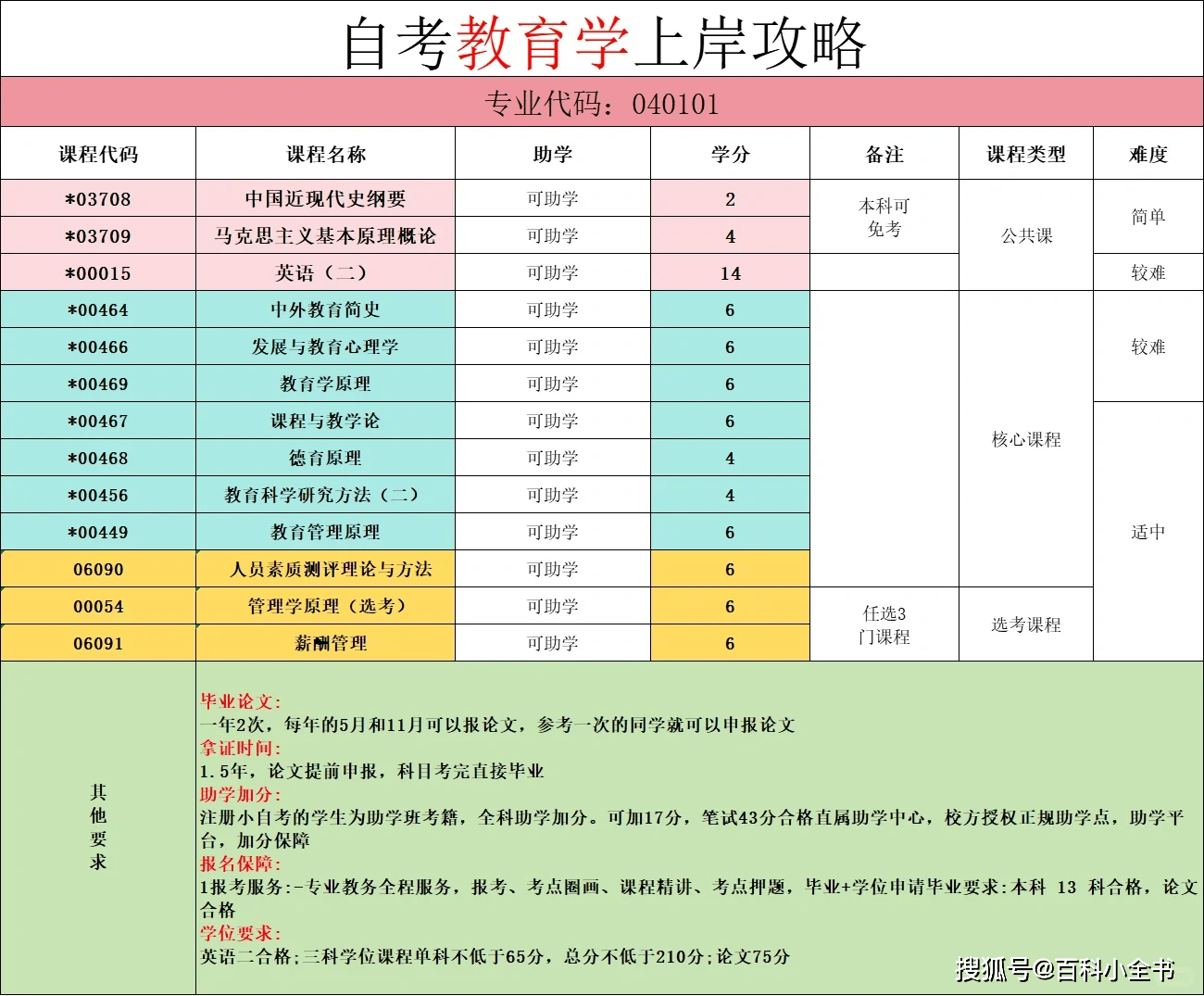Click the 简单 difficulty cell
This screenshot has height=996, width=1204.
[1148, 217]
